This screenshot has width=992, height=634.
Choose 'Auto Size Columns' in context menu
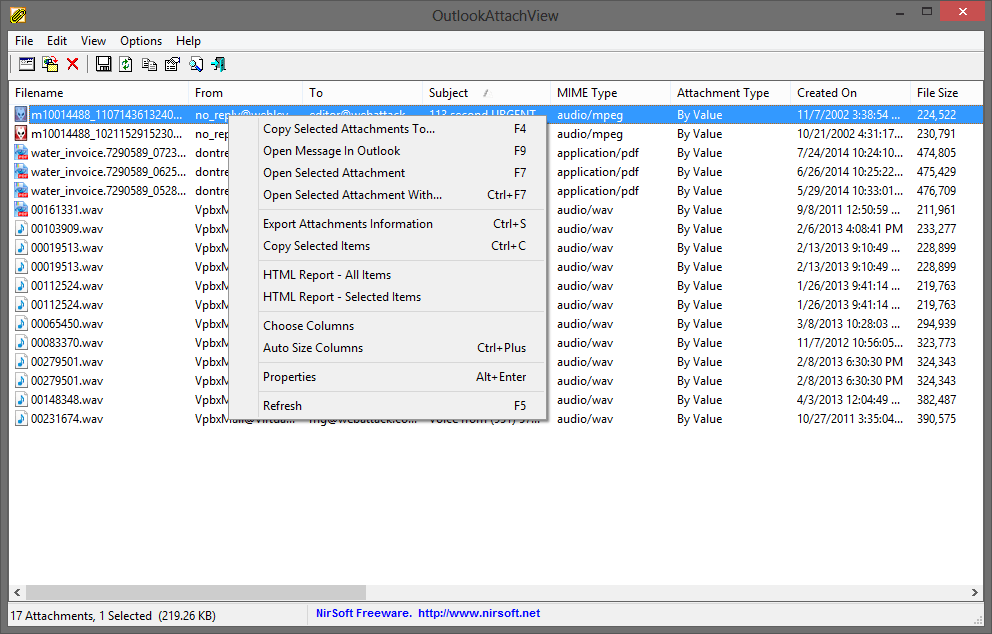coord(313,348)
